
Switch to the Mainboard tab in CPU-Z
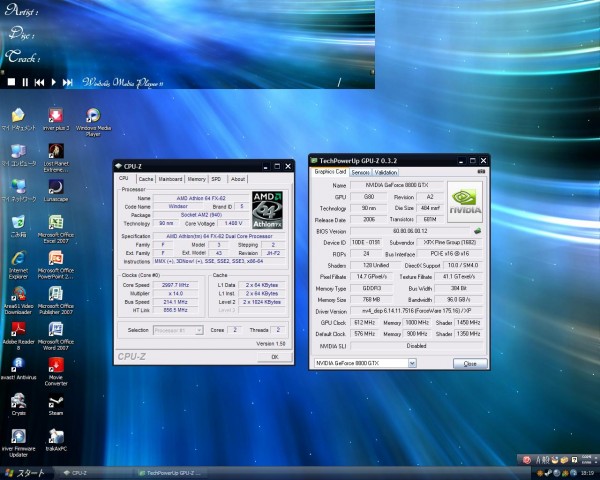pos(170,179)
